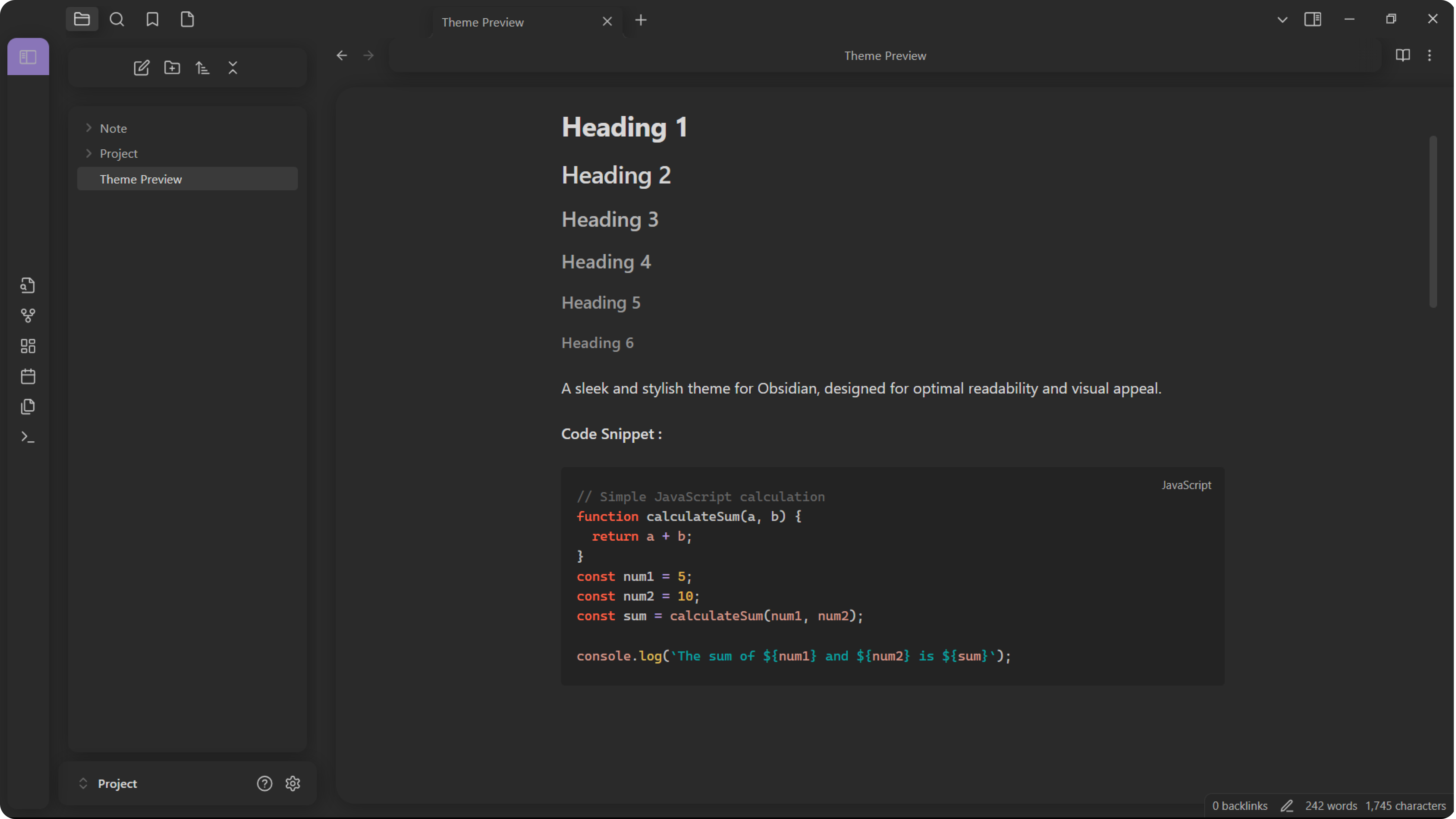The height and width of the screenshot is (819, 1456).
Task: Click the Theme Preview note title in header
Action: coord(885,56)
